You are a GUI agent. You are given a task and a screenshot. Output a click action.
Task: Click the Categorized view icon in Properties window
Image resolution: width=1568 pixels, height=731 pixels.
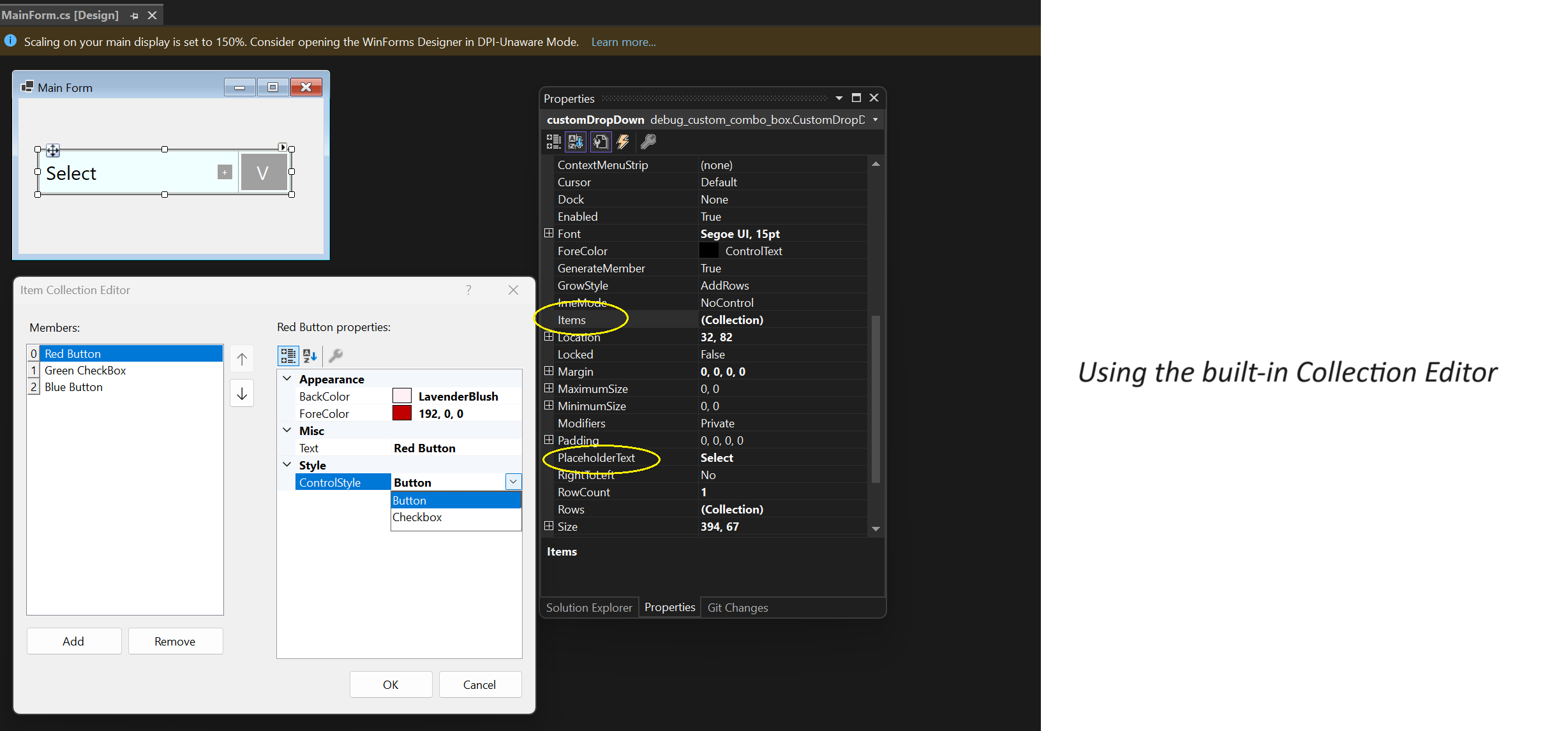click(553, 142)
